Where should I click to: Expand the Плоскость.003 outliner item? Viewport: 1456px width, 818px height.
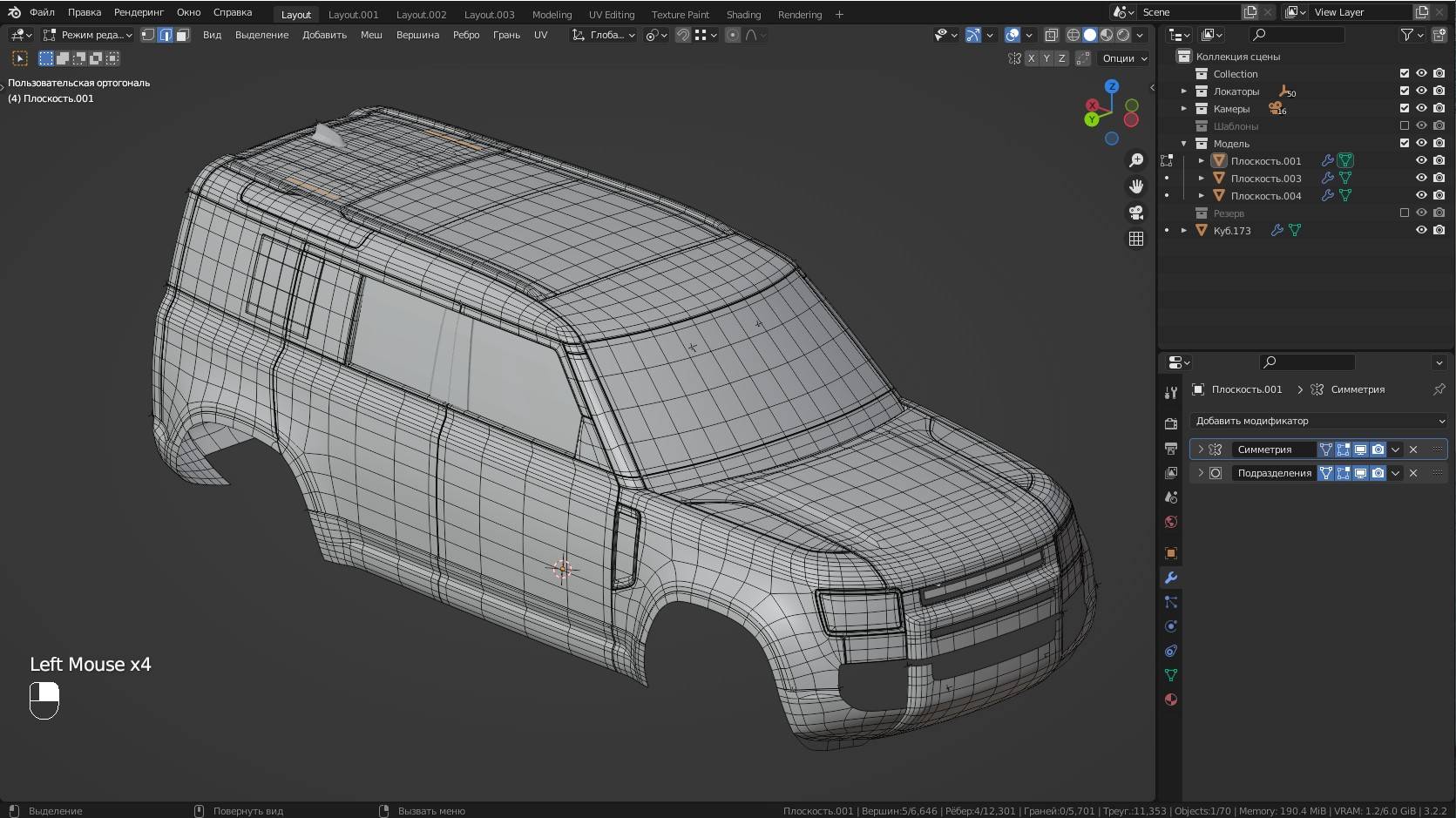coord(1202,178)
